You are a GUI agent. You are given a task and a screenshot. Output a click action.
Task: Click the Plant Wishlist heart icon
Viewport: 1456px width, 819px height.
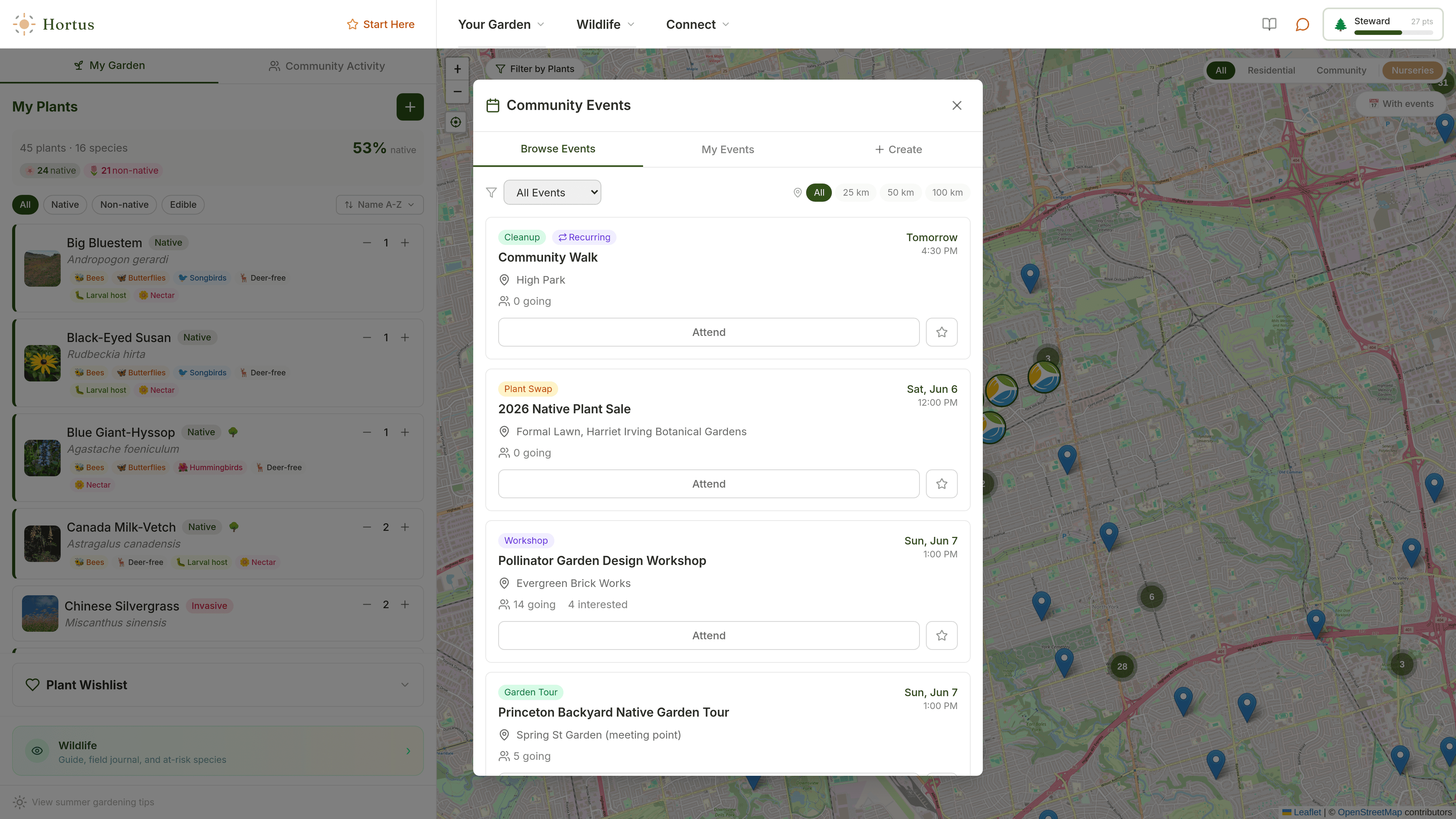tap(33, 684)
